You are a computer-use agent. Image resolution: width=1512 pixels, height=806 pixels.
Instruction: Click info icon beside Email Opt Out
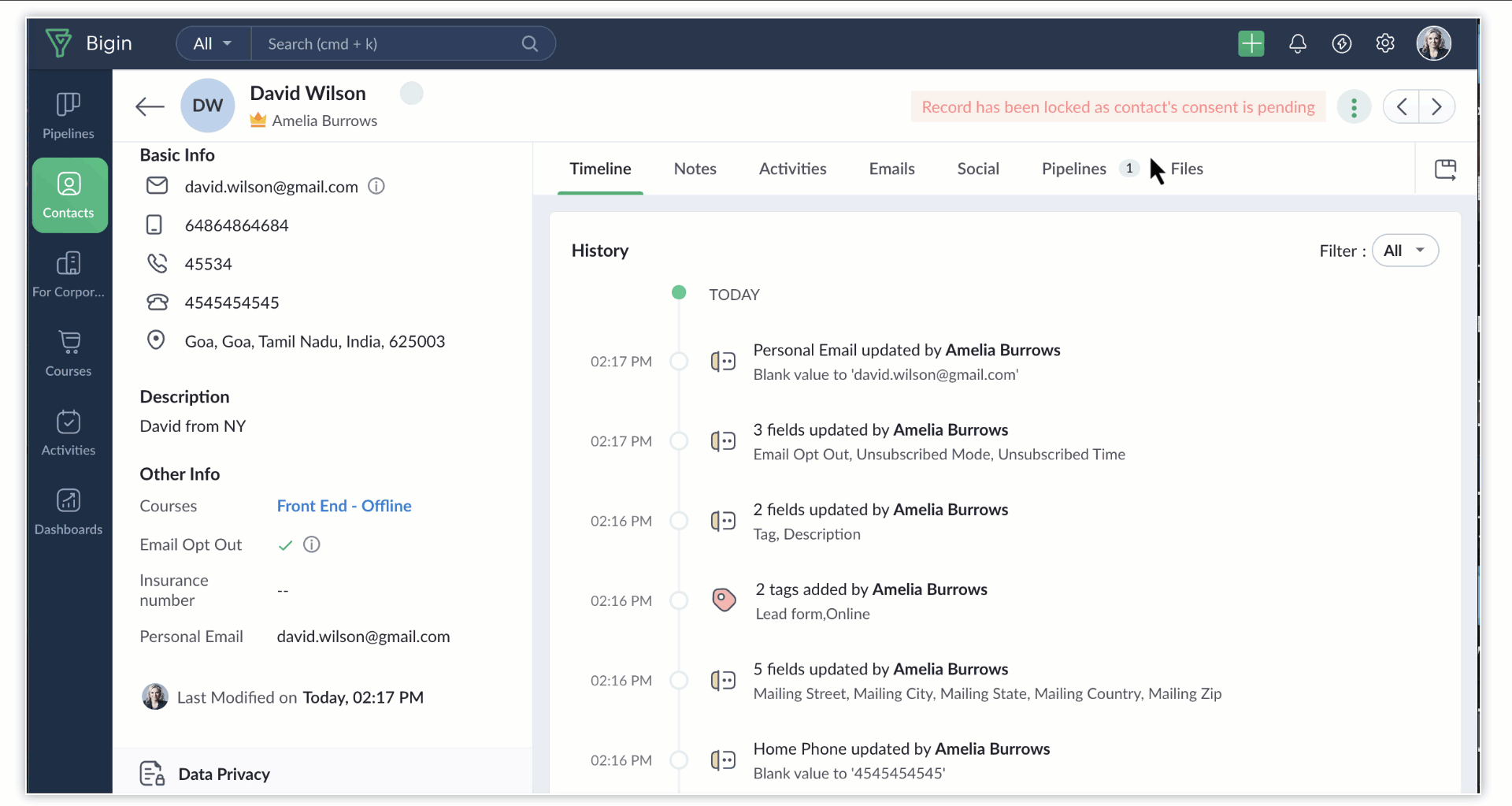click(312, 544)
